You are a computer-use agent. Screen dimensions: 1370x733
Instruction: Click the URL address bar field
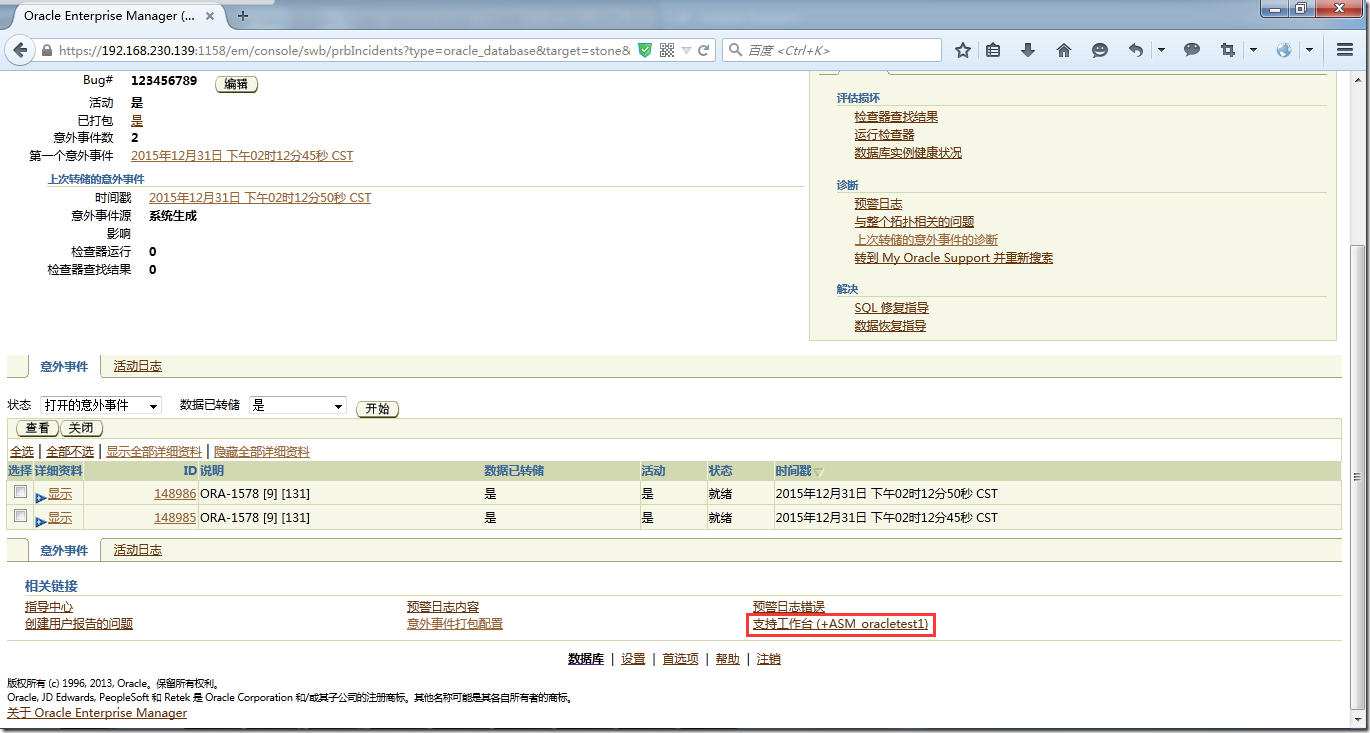click(345, 50)
